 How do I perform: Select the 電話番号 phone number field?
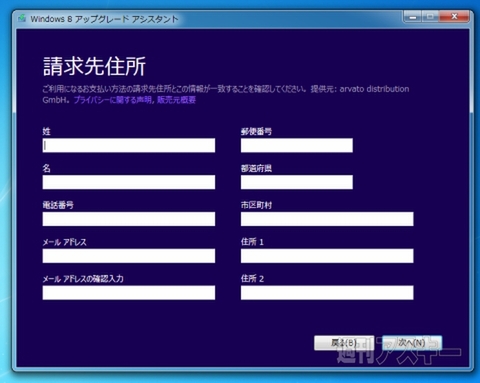click(129, 219)
